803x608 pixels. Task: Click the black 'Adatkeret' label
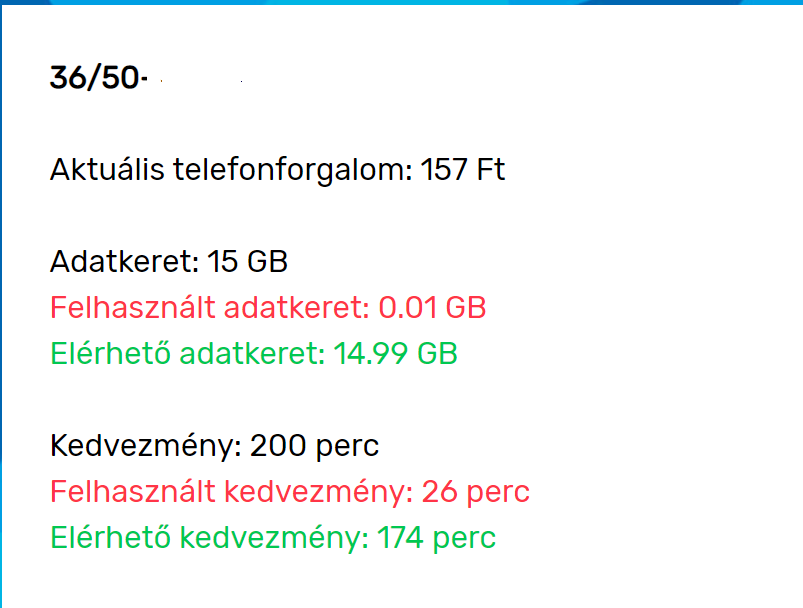(x=123, y=263)
